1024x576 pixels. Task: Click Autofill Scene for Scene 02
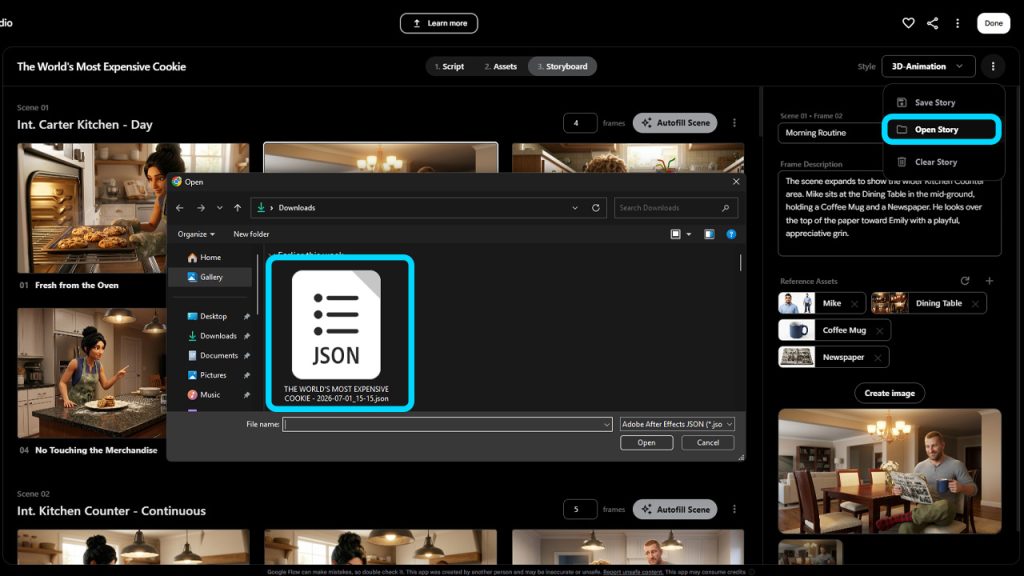[x=675, y=509]
